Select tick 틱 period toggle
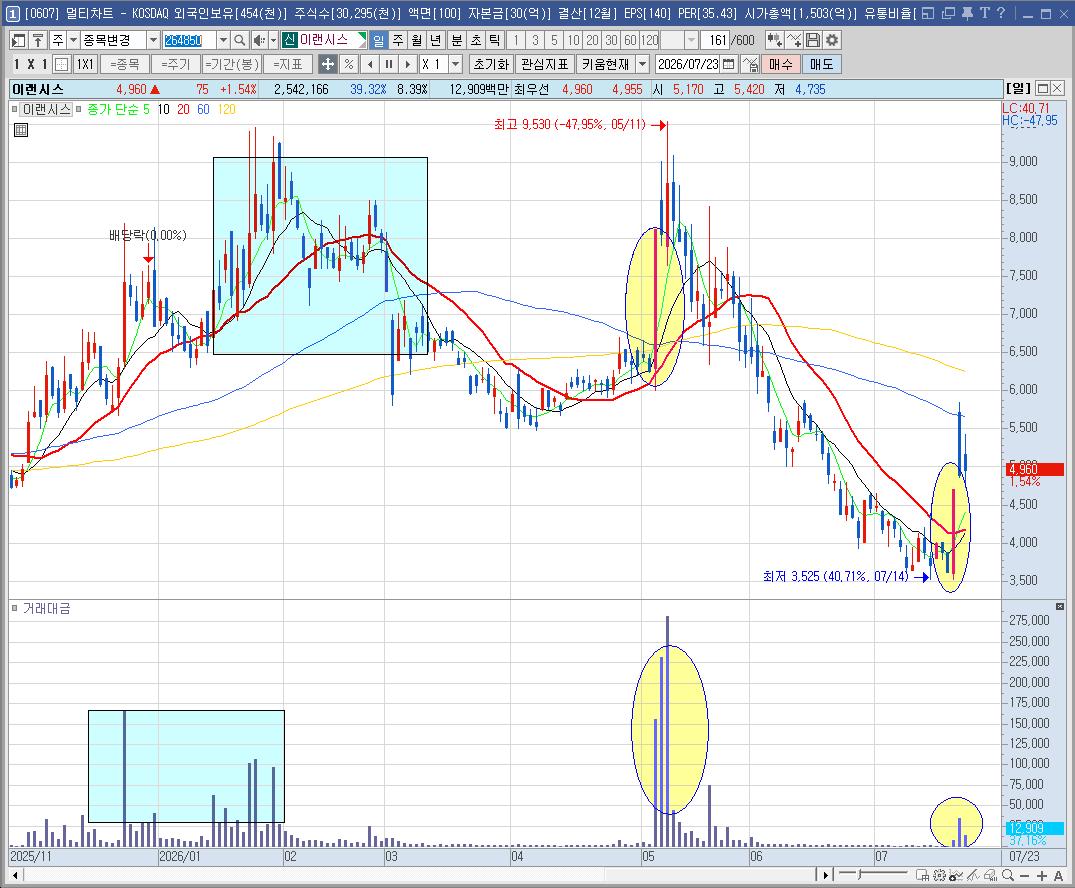1075x888 pixels. [494, 40]
